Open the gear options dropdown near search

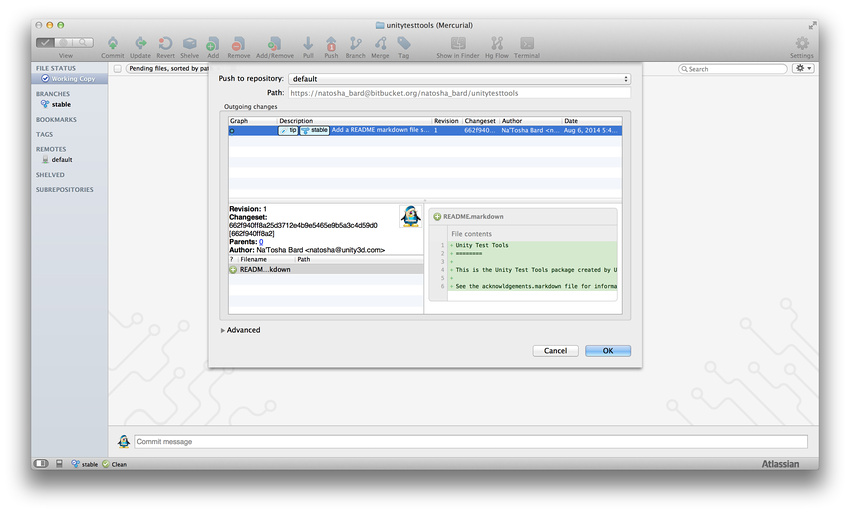(803, 69)
